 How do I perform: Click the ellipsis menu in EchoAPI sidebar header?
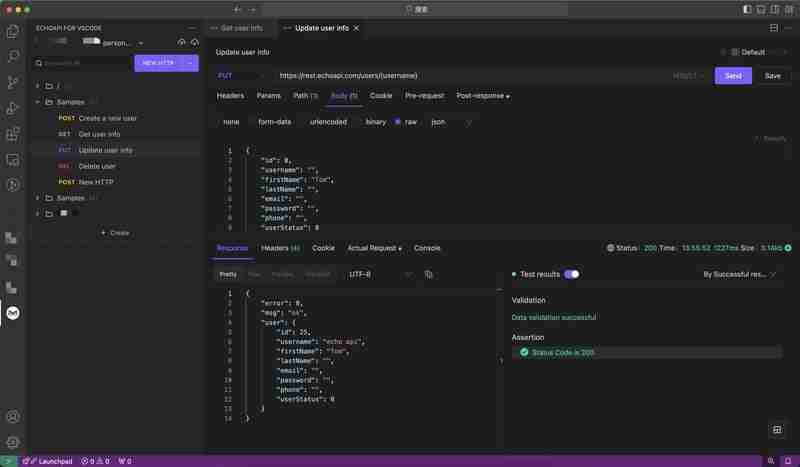click(x=192, y=28)
